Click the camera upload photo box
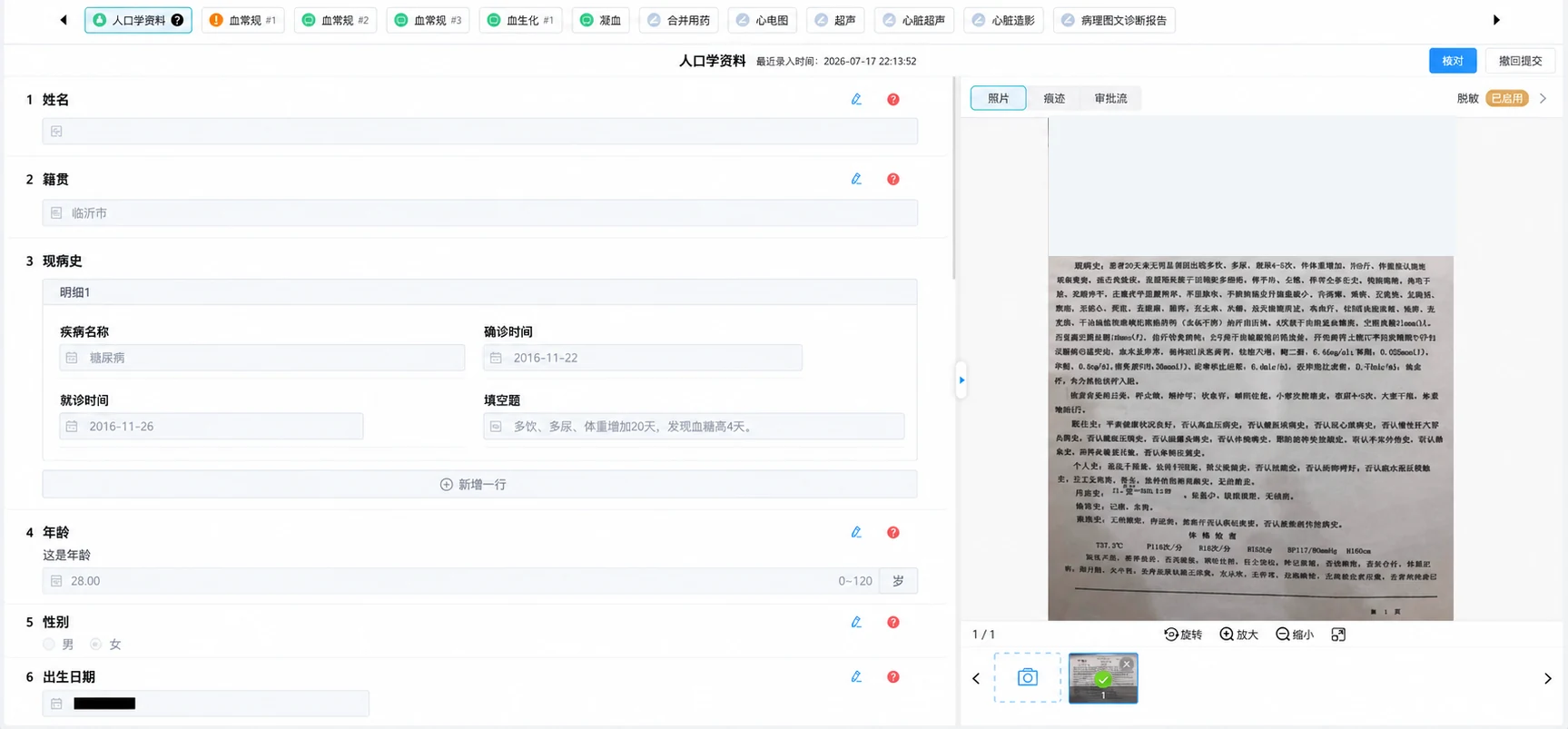The height and width of the screenshot is (729, 1568). click(1027, 677)
